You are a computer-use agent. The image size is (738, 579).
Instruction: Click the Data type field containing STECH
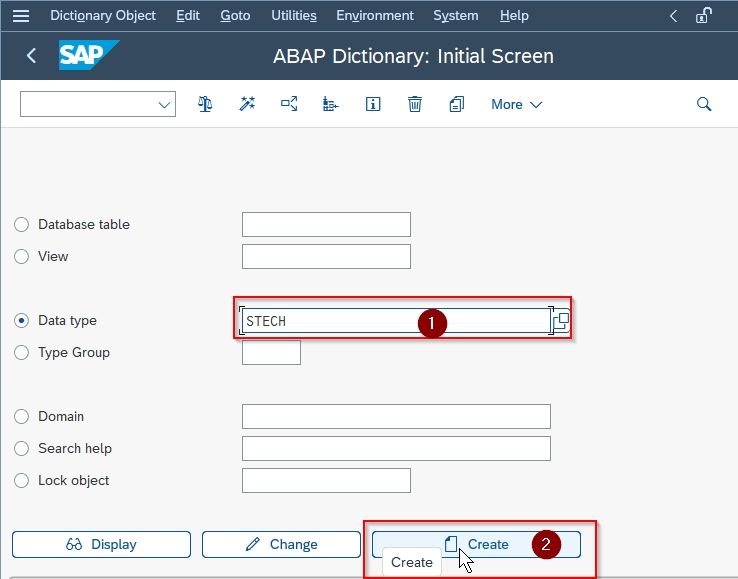click(396, 321)
